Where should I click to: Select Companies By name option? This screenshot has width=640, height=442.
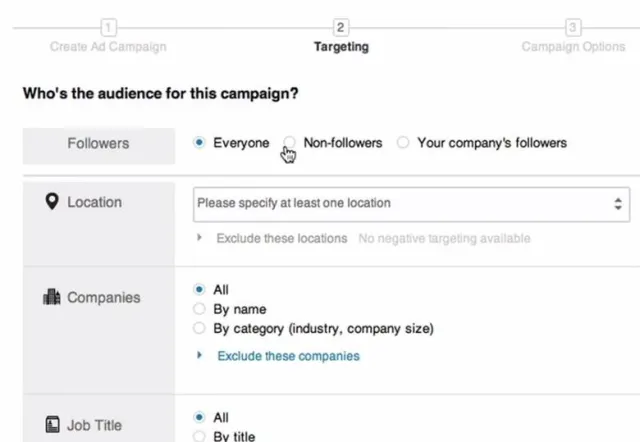[199, 309]
